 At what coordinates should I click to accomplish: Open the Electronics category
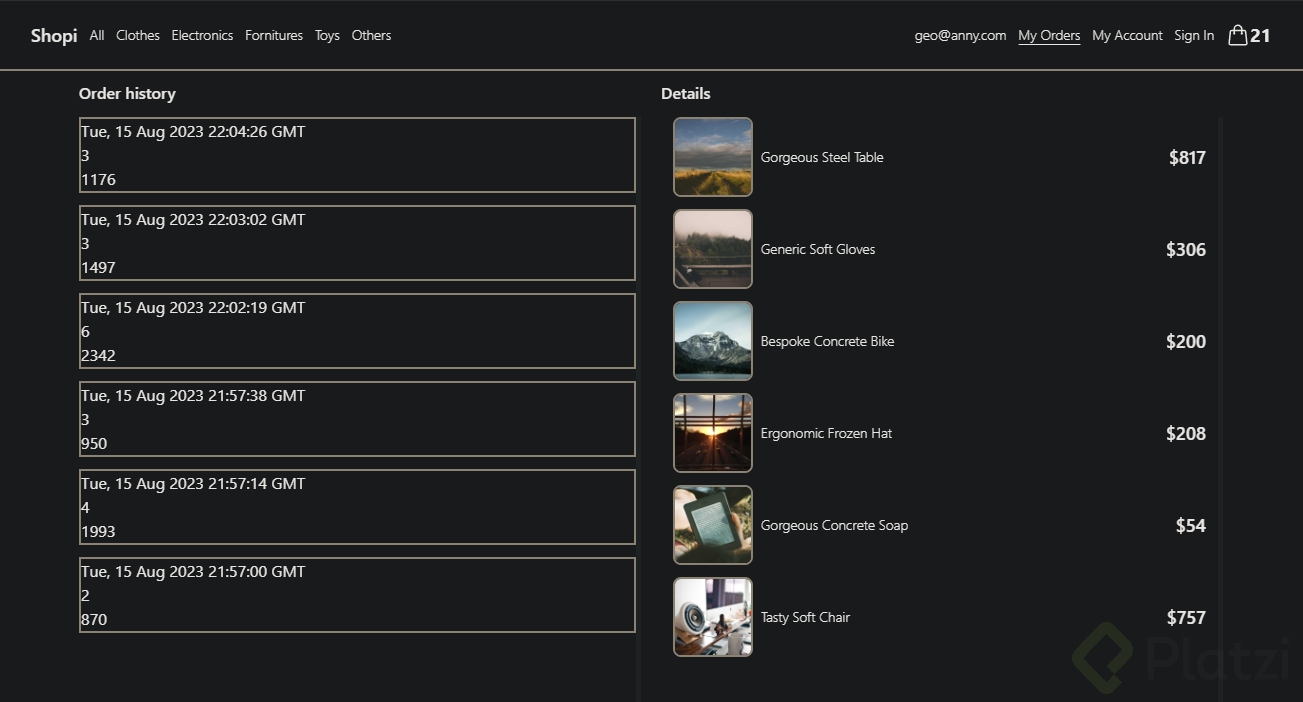(x=202, y=35)
